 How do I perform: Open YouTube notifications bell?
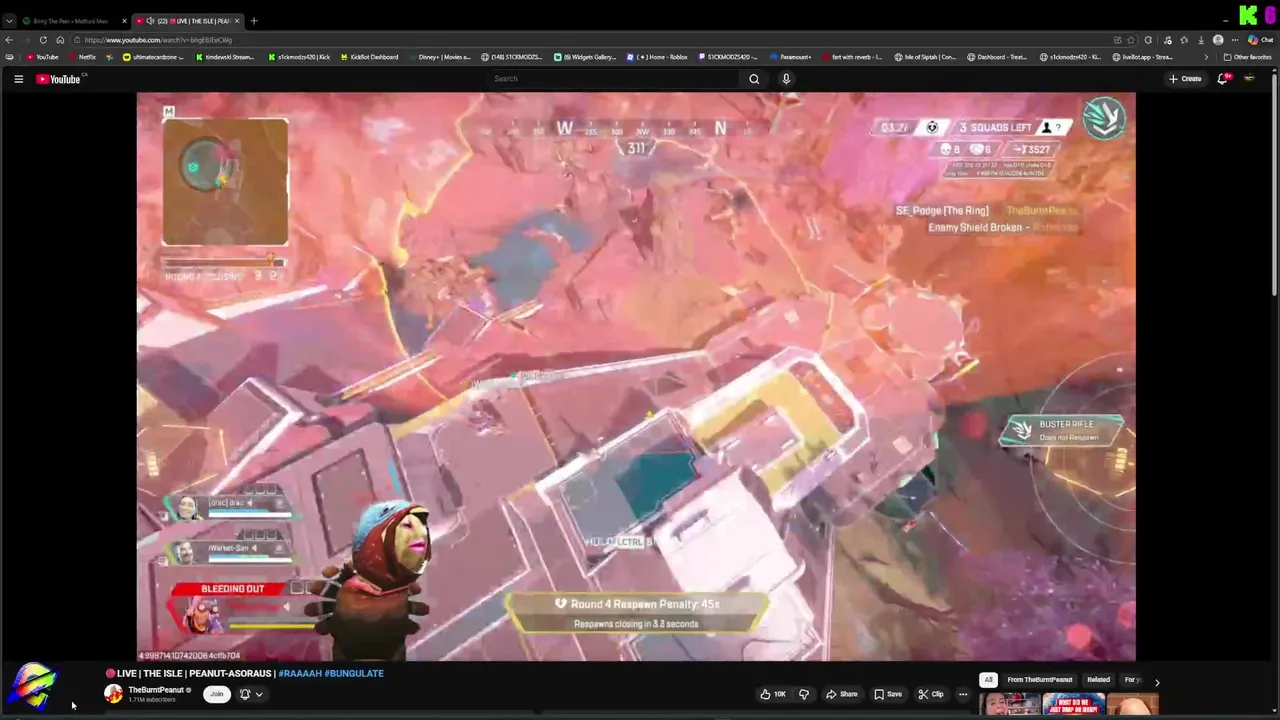click(1222, 79)
